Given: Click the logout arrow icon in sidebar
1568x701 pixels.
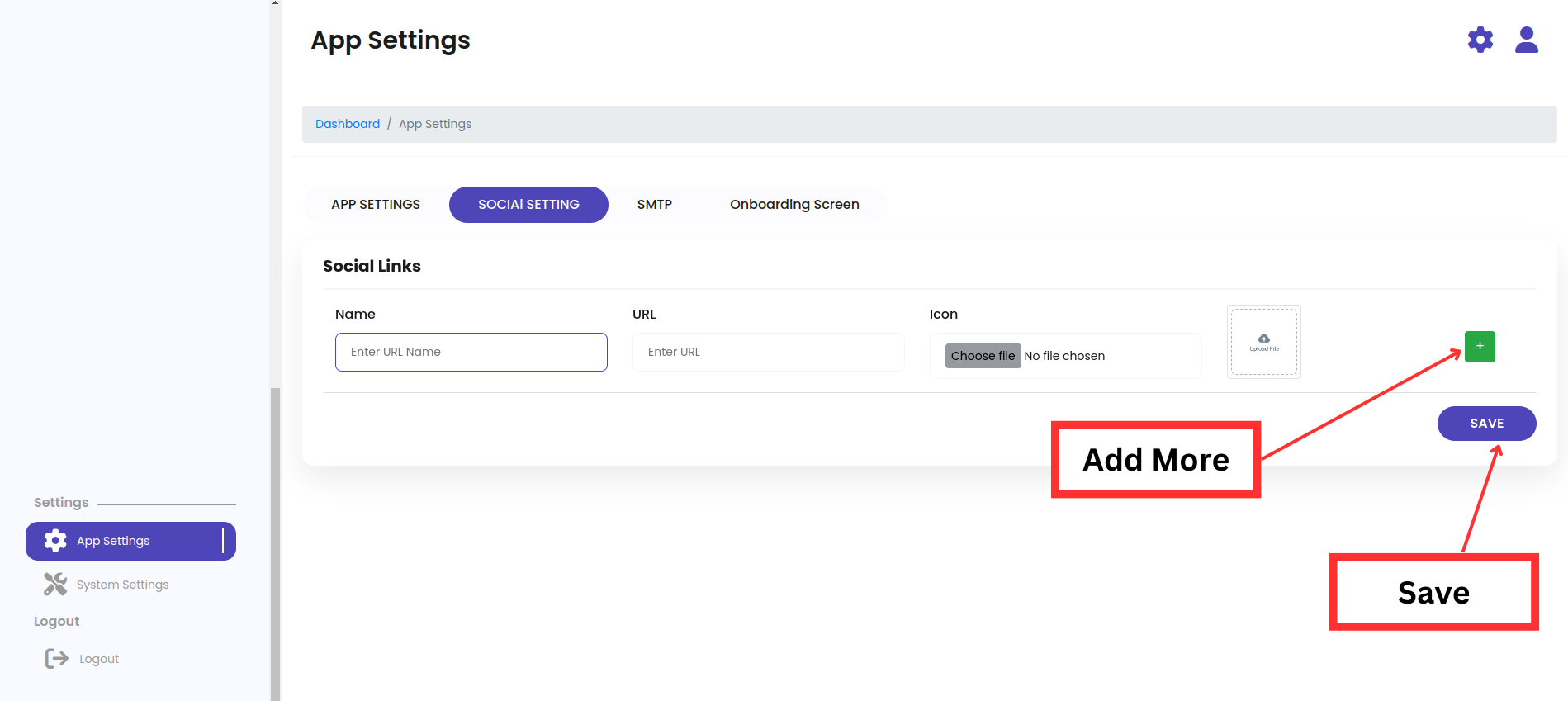Looking at the screenshot, I should [x=57, y=658].
